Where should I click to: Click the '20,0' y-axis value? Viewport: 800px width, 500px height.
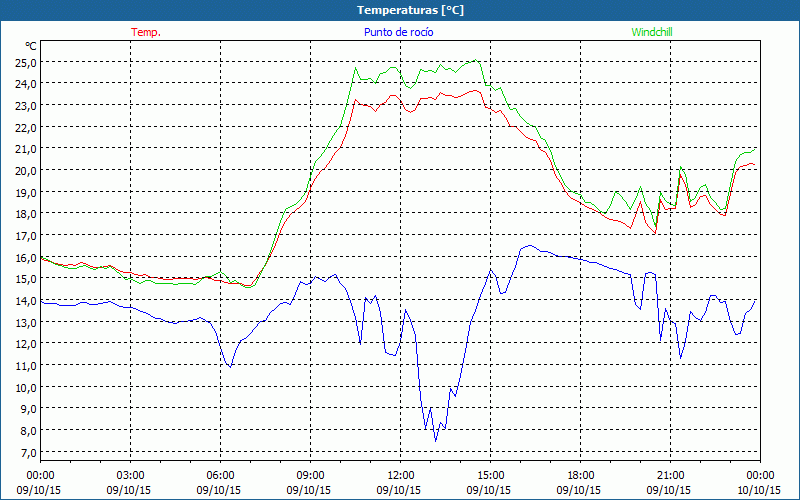tap(26, 171)
